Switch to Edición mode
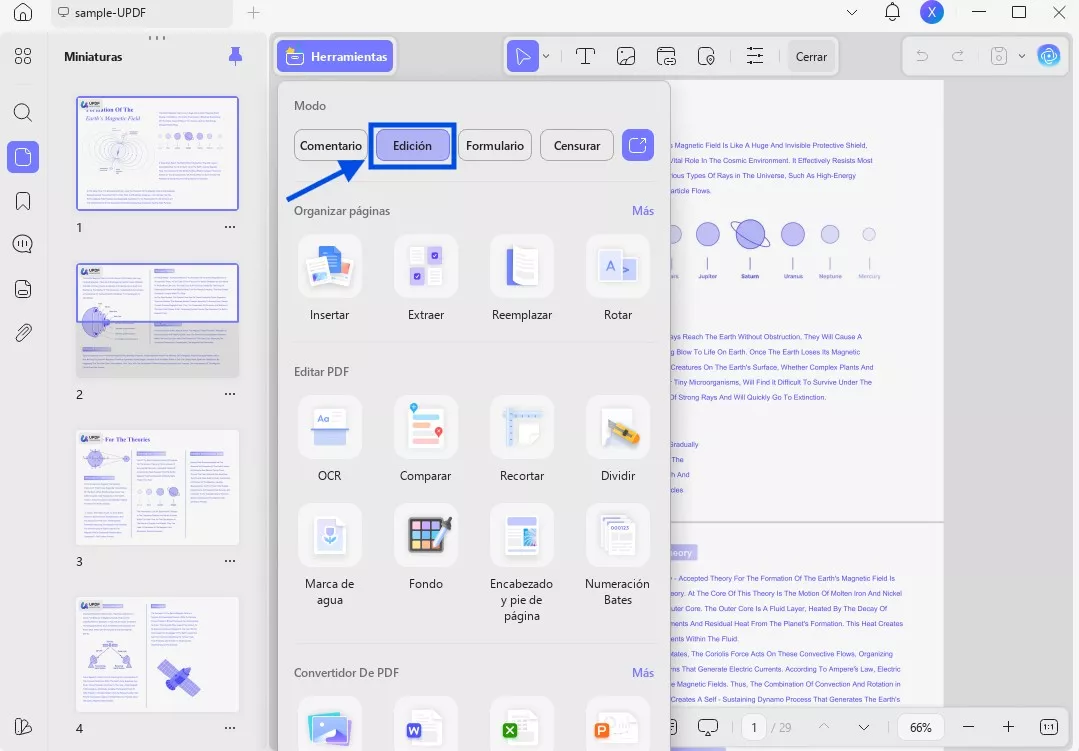 coord(412,145)
